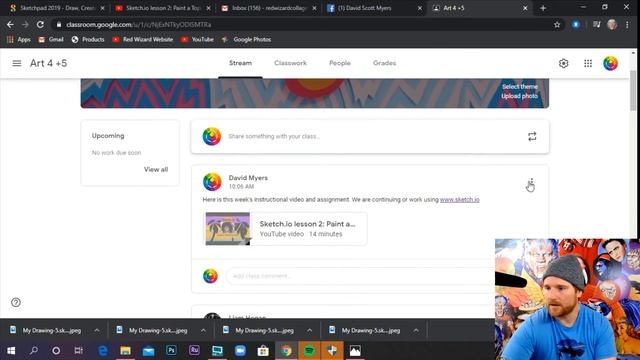Expand third My Drawing-5 download options
The image size is (640, 360).
[x=309, y=330]
